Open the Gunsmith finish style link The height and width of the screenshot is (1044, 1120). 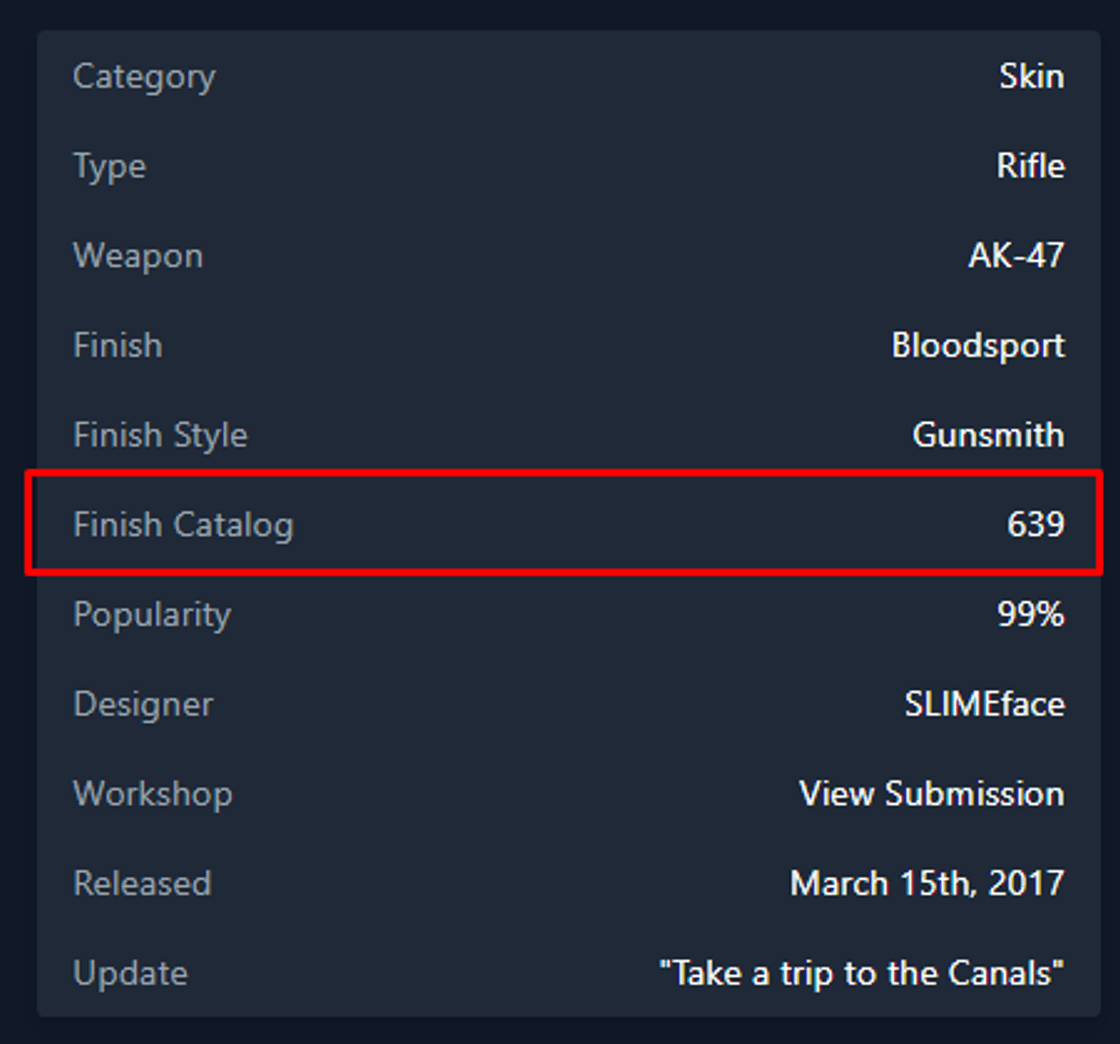(988, 435)
